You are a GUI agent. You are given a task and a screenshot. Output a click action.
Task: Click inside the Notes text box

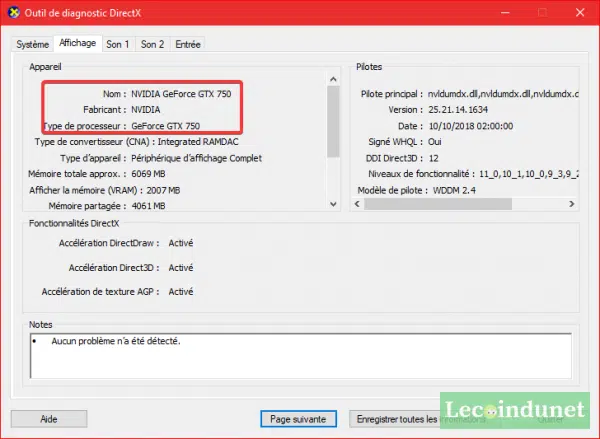coord(301,356)
